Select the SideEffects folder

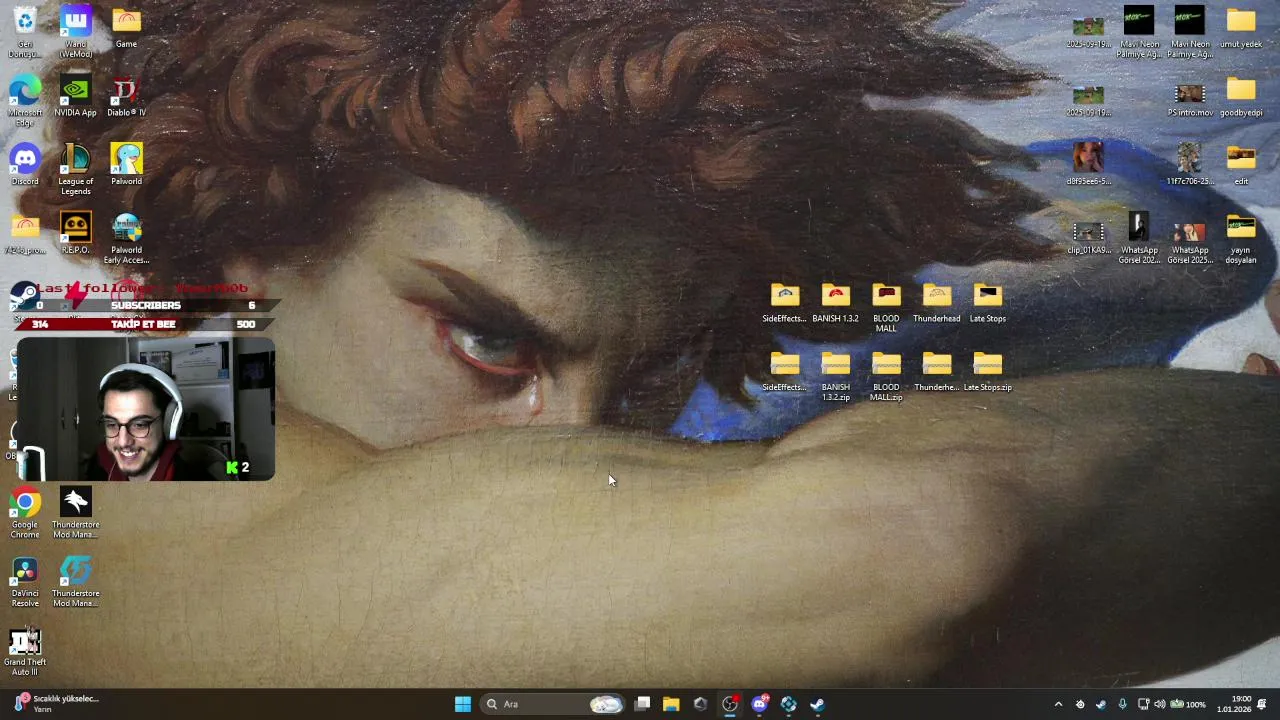(x=785, y=303)
